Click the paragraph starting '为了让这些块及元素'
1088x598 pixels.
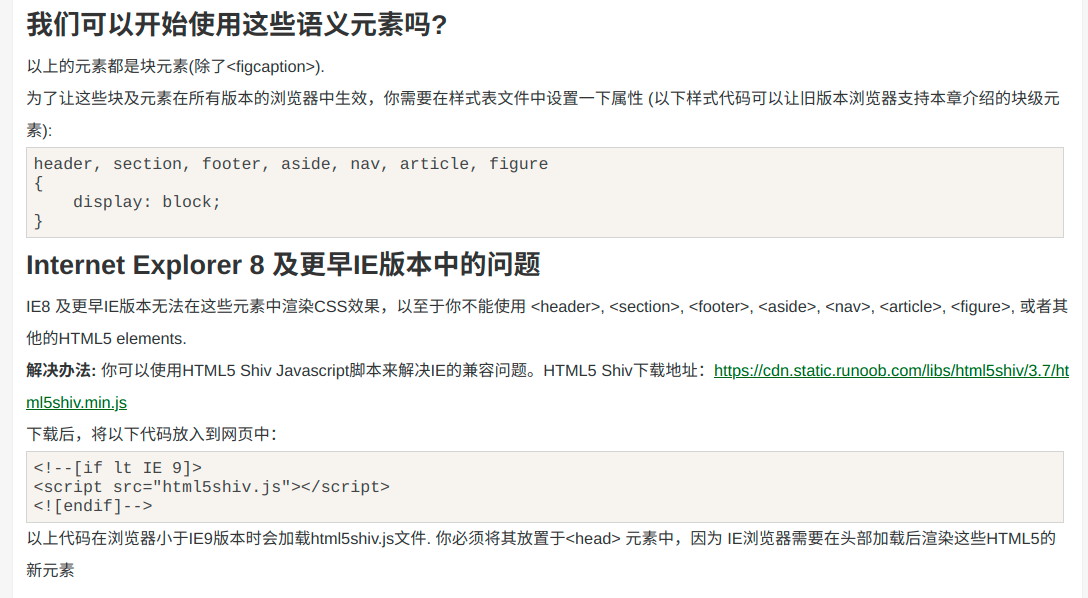[543, 114]
